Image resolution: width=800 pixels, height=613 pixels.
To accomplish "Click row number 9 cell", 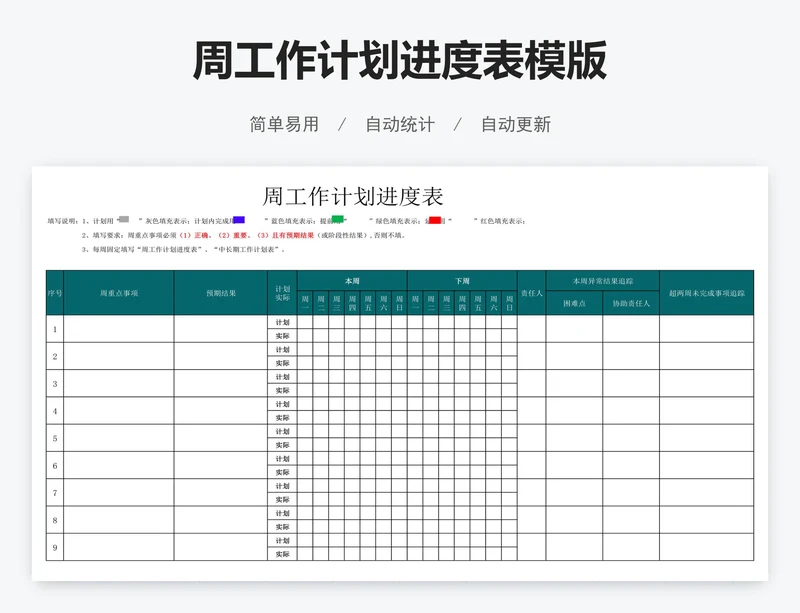I will (x=55, y=547).
